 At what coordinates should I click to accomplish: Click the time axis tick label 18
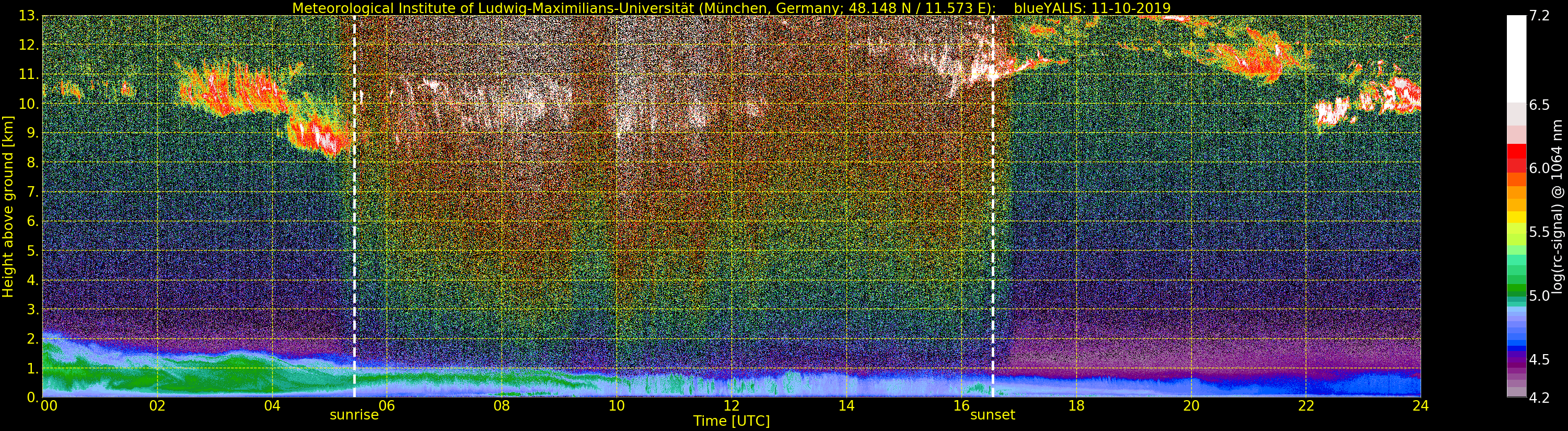coord(1076,406)
